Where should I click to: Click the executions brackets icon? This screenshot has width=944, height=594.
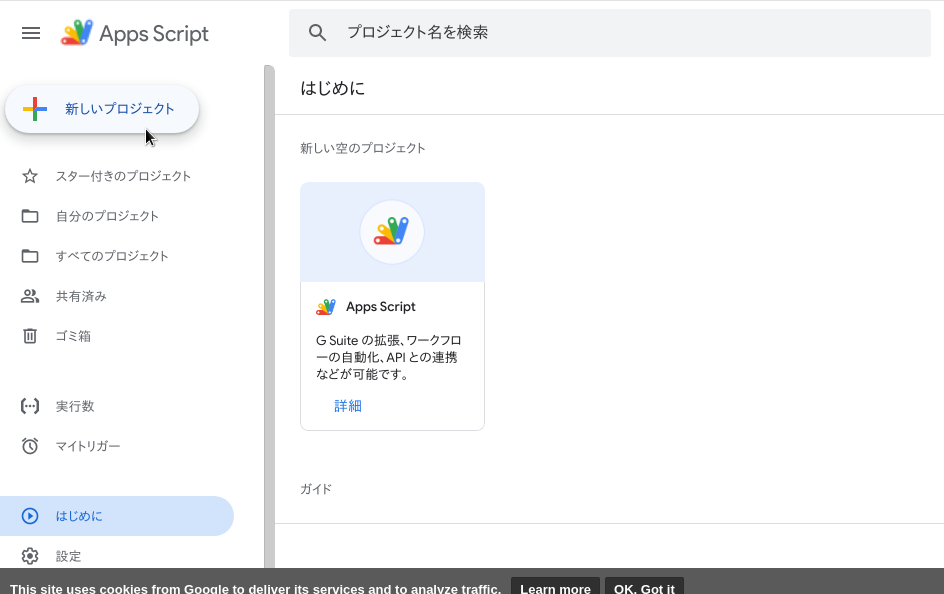pos(30,406)
